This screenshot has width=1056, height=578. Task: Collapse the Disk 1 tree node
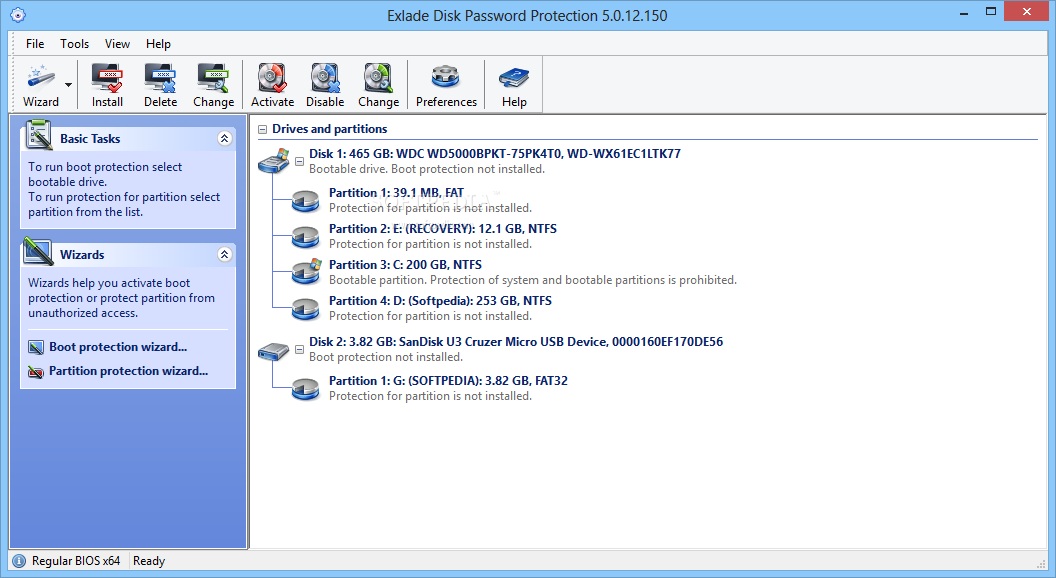tap(300, 162)
